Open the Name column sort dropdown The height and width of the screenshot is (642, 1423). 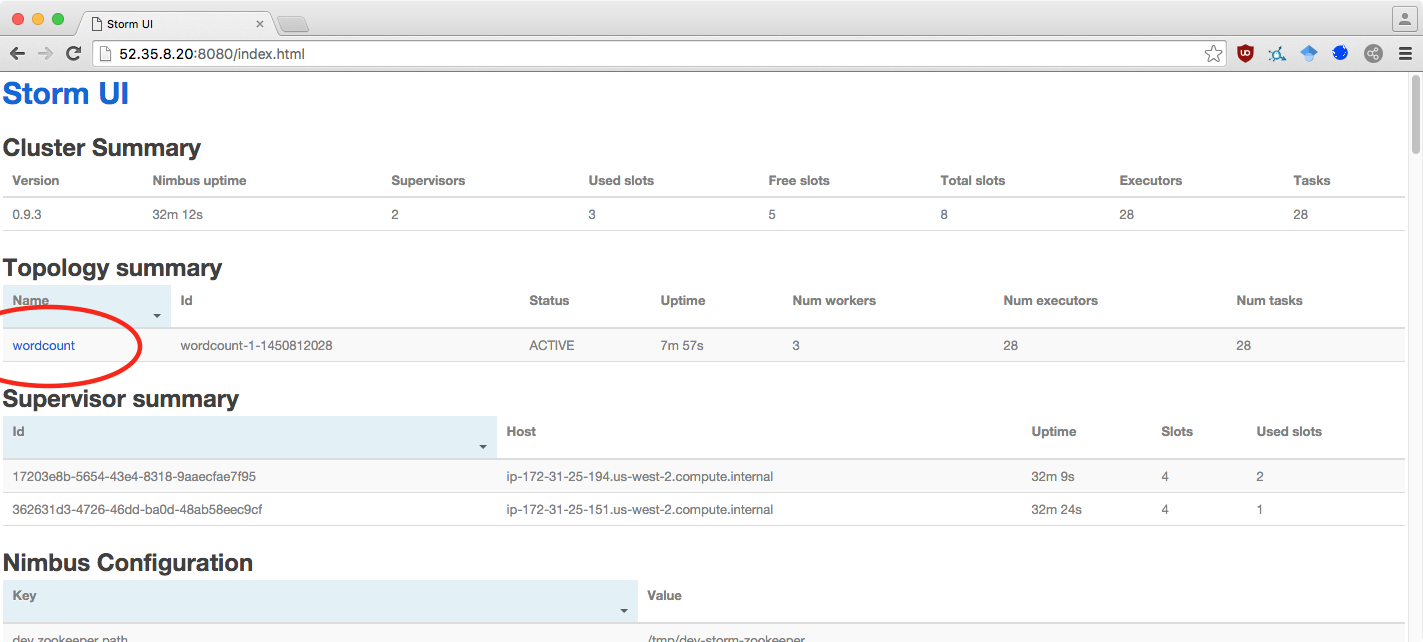(x=157, y=313)
